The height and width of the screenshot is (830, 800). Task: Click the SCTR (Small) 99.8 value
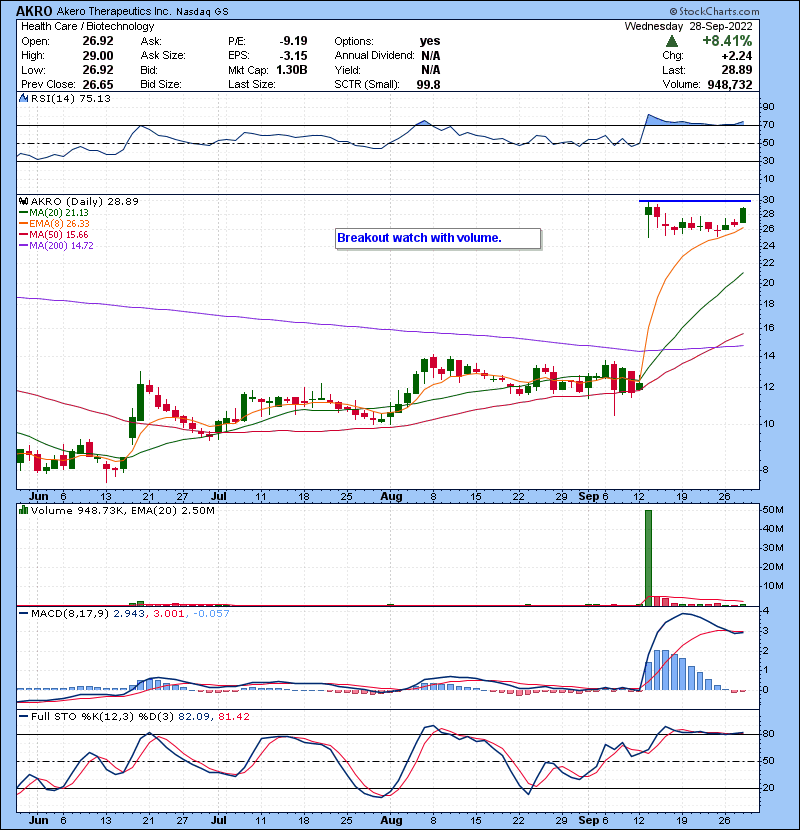[x=428, y=84]
